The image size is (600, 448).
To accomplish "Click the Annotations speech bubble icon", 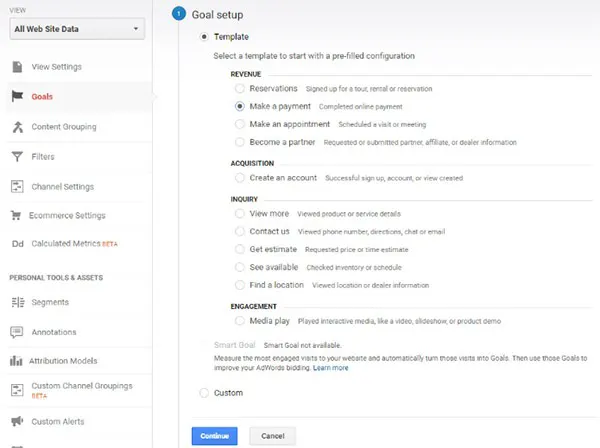I will [17, 332].
